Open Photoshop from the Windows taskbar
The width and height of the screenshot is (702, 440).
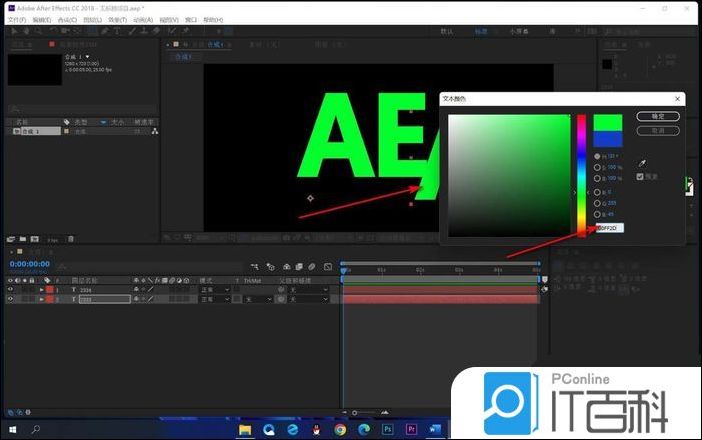tap(387, 429)
